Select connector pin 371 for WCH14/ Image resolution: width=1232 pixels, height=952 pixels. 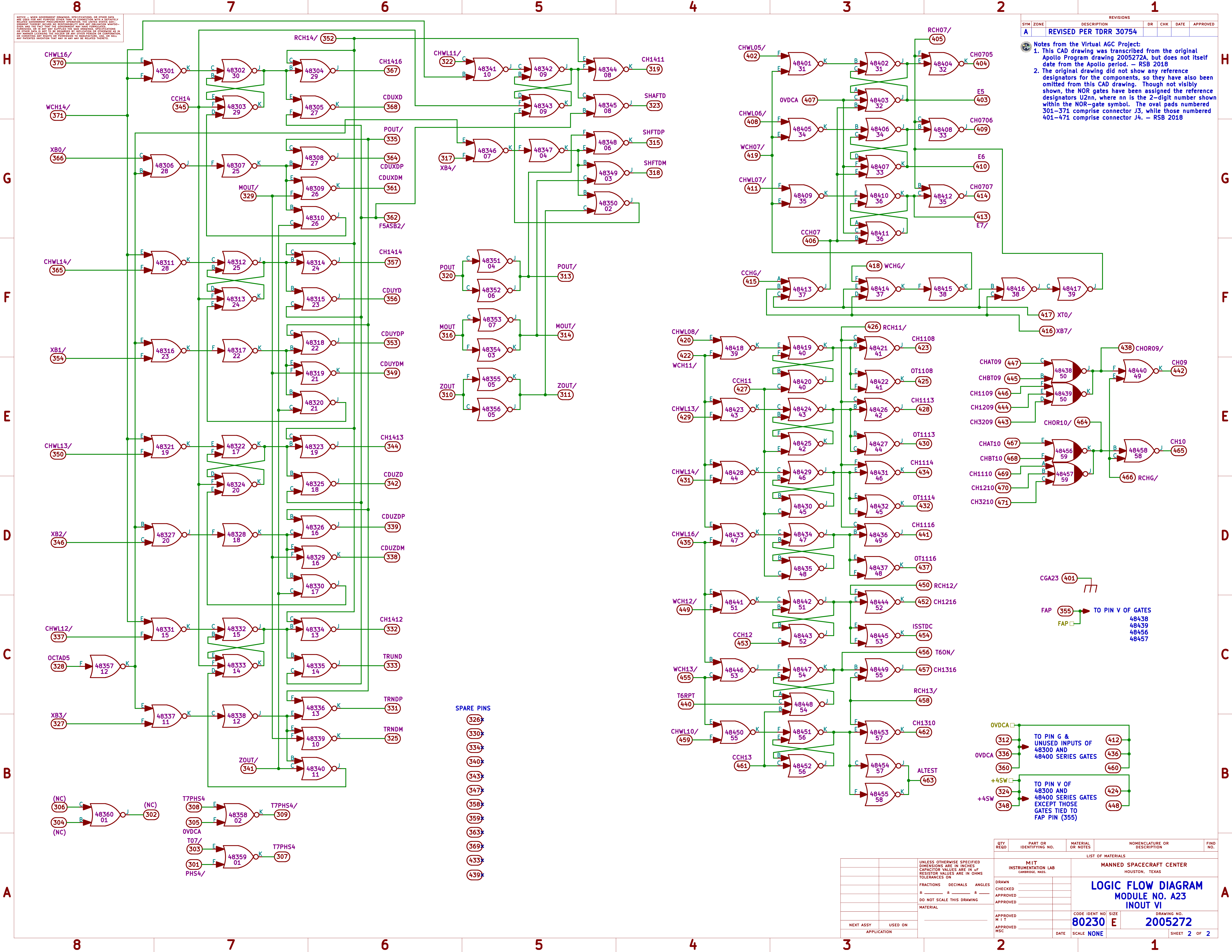(58, 116)
